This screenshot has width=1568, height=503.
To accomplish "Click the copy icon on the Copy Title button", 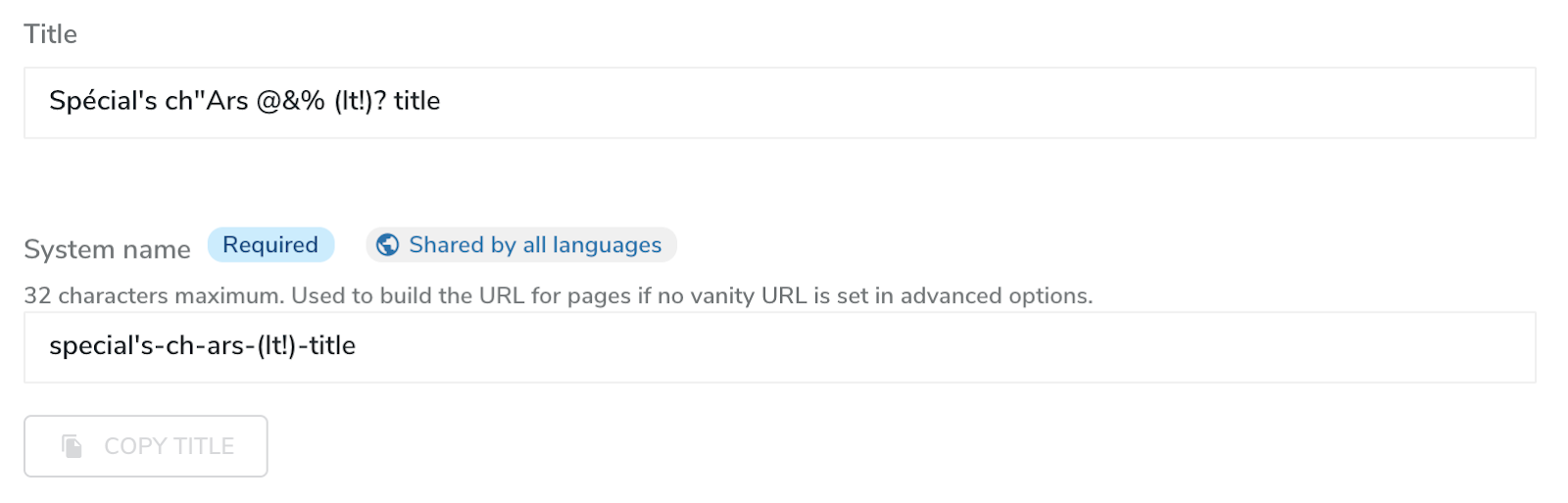I will tap(72, 446).
